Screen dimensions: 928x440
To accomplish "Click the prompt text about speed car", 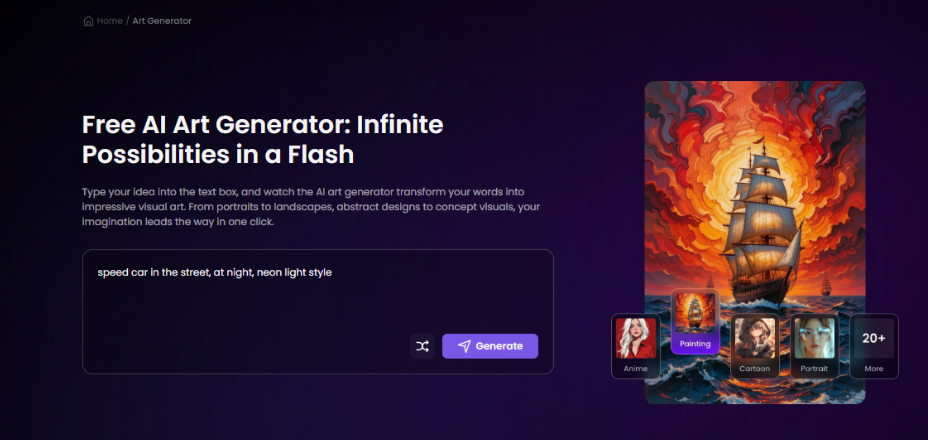I will 214,273.
